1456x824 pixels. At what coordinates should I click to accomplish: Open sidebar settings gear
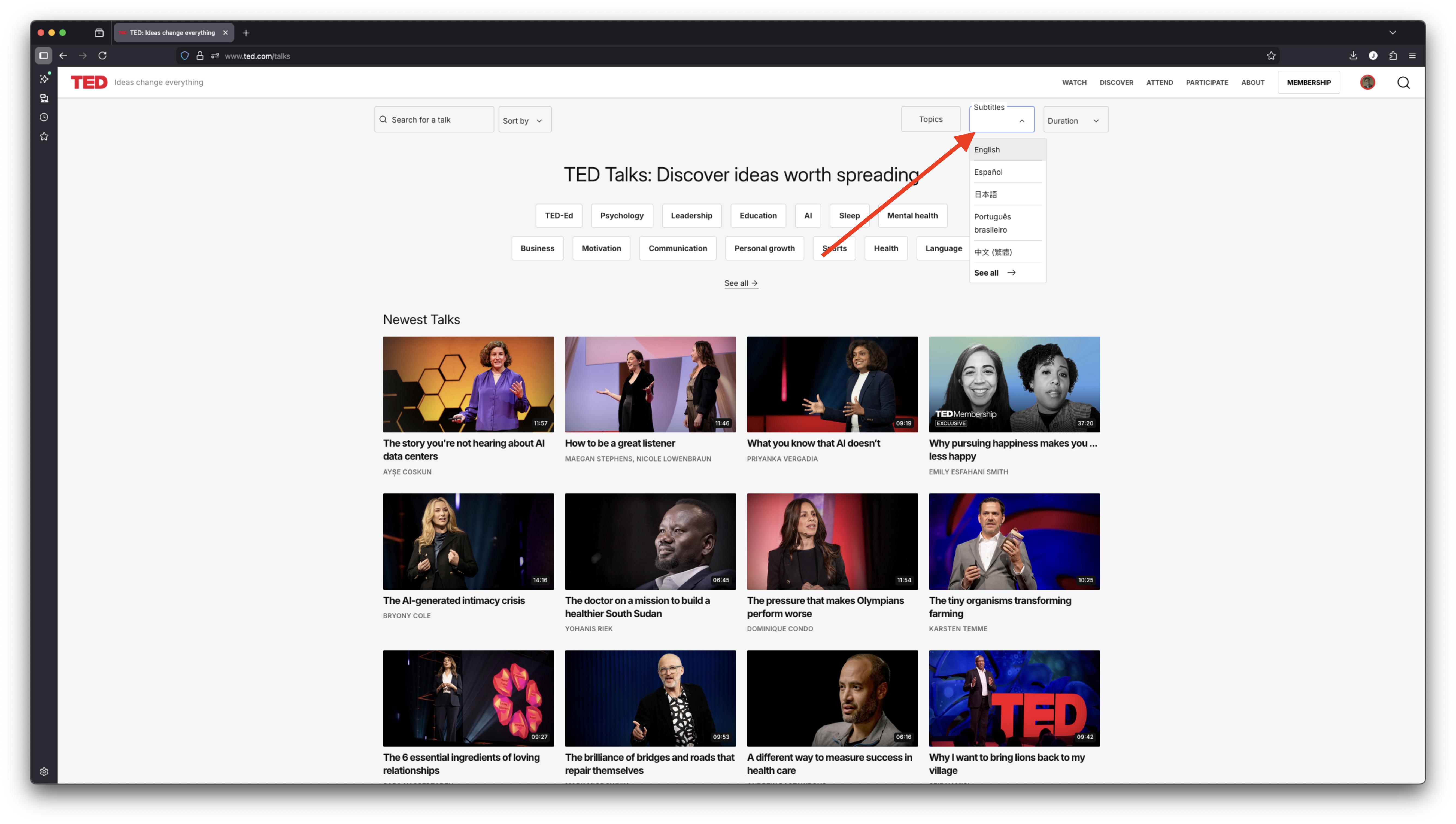pos(44,771)
